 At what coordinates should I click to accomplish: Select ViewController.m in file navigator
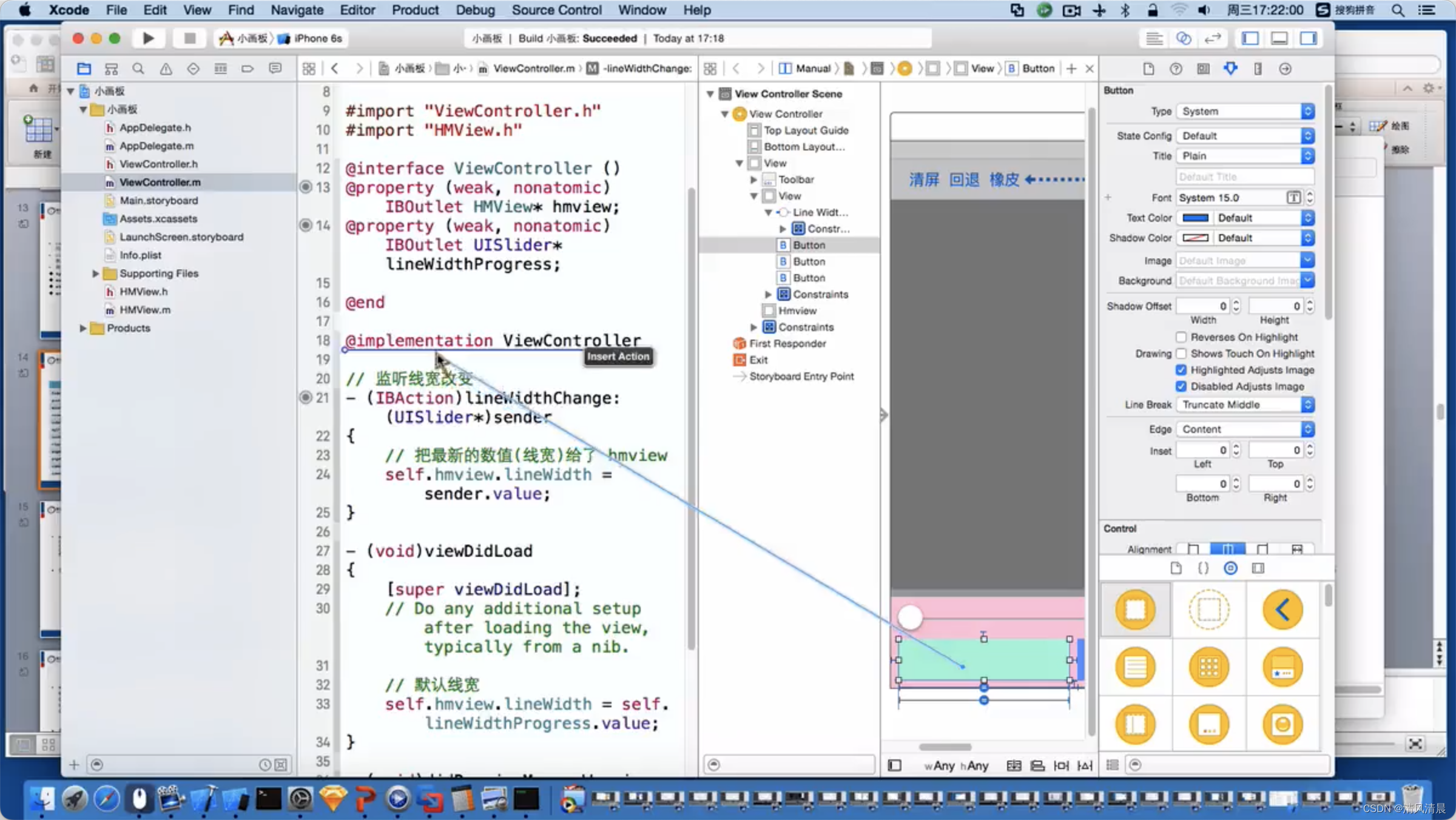click(x=160, y=182)
